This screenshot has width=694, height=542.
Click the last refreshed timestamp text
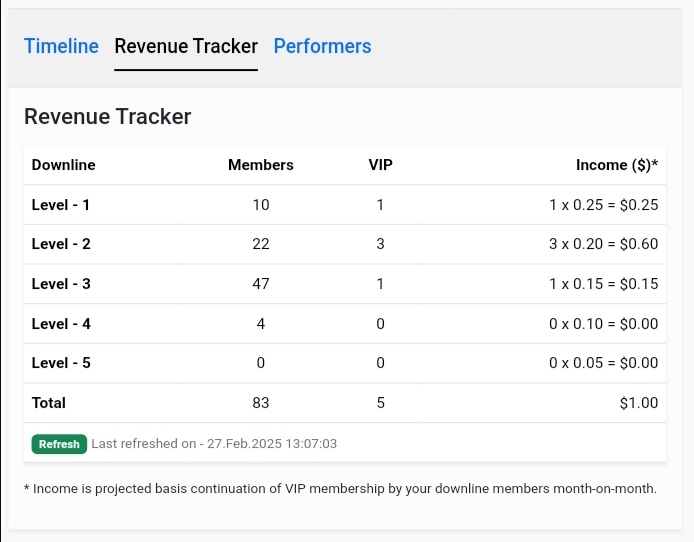(214, 444)
